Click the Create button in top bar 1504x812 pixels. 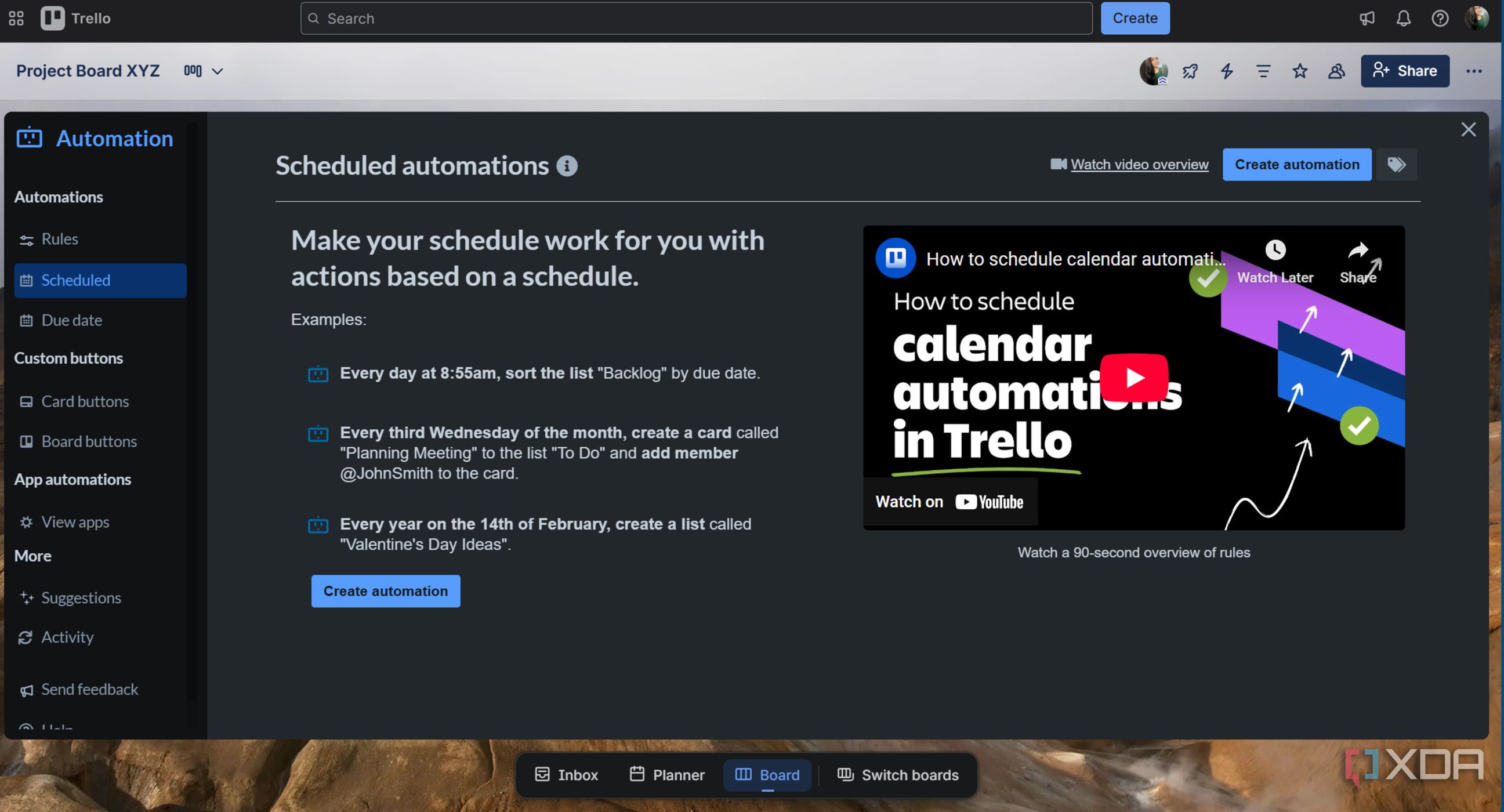pyautogui.click(x=1135, y=19)
